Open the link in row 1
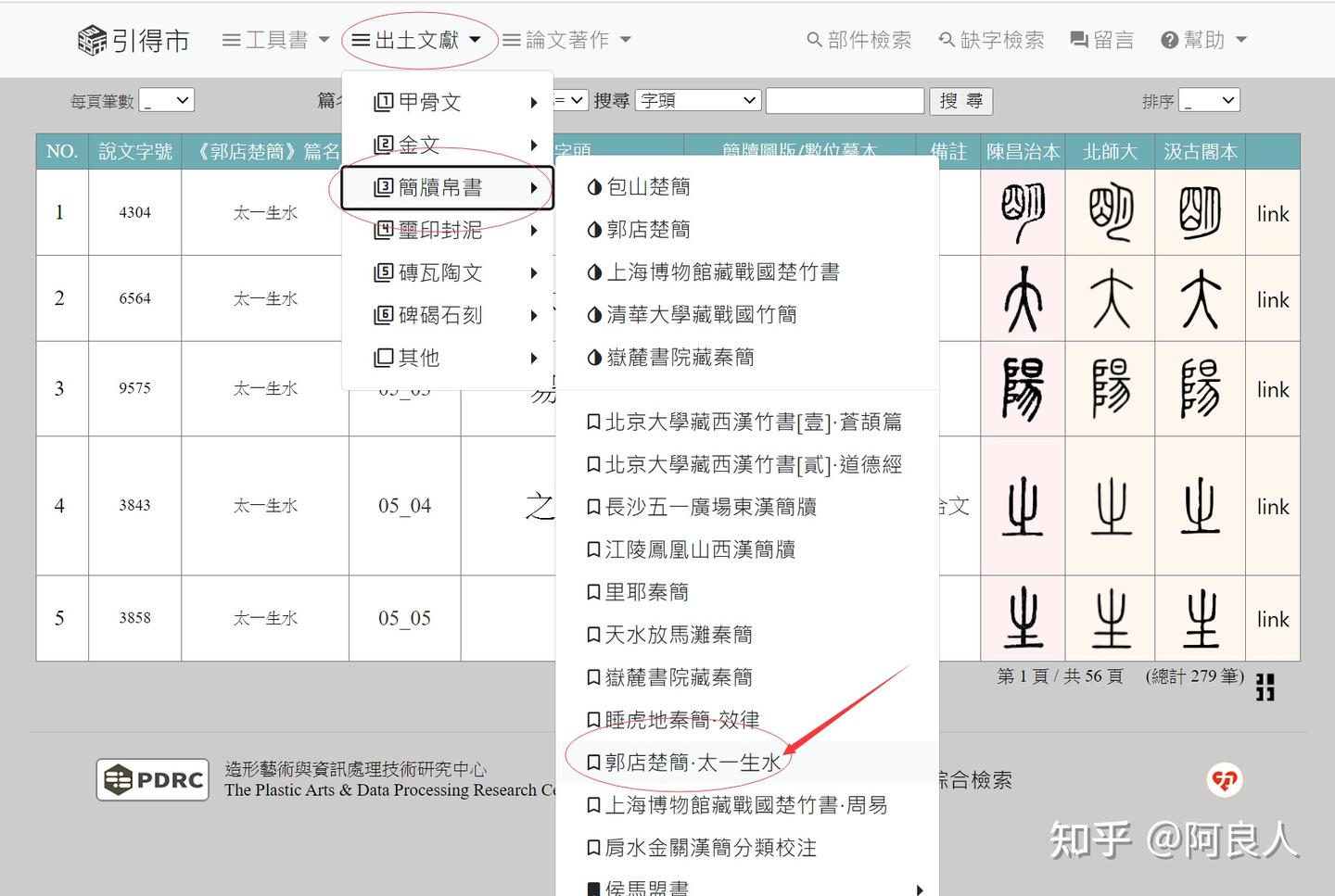 coord(1273,214)
